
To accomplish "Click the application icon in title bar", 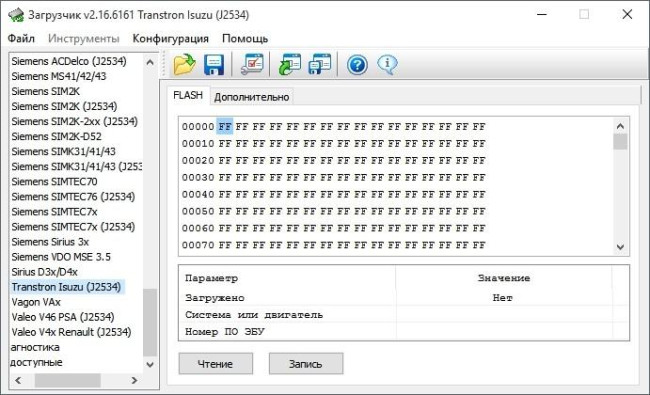I will tap(16, 15).
